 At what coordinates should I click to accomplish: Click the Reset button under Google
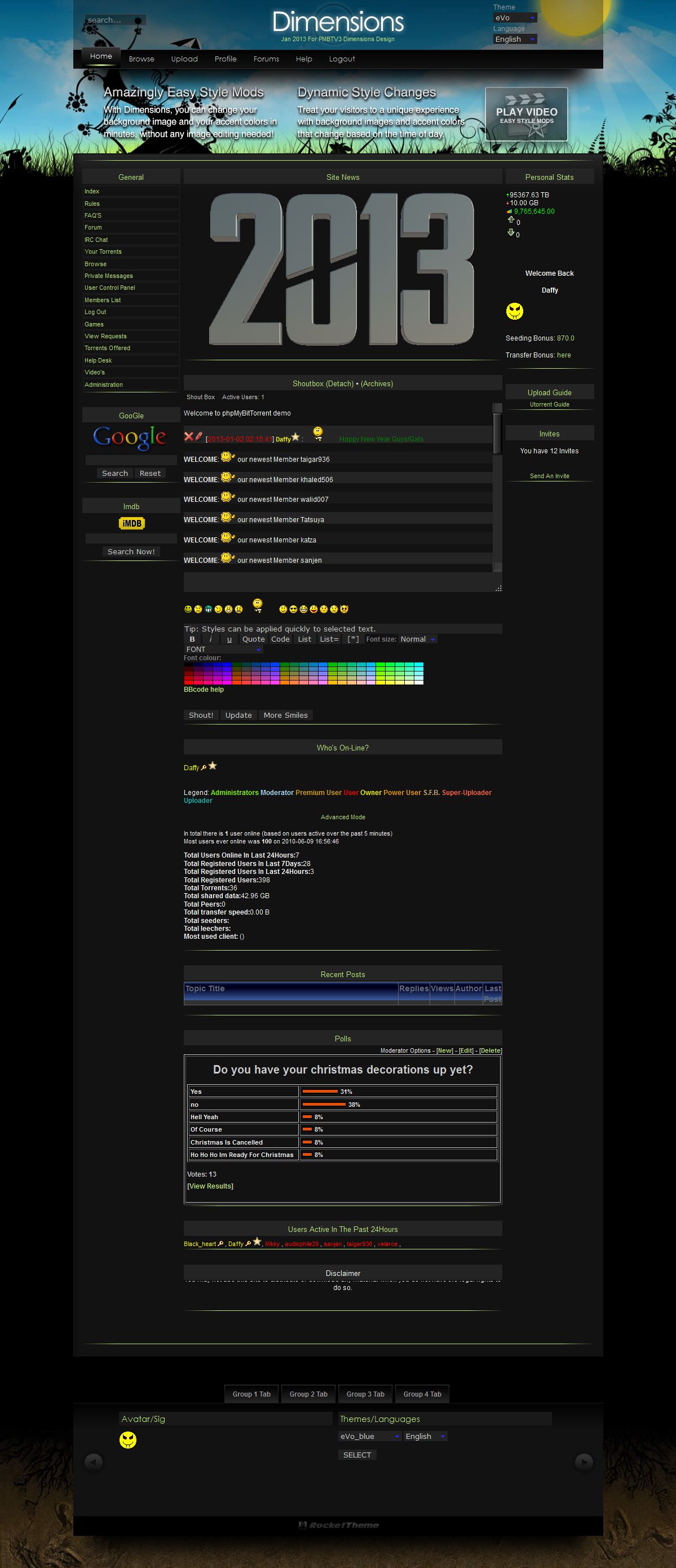point(149,473)
